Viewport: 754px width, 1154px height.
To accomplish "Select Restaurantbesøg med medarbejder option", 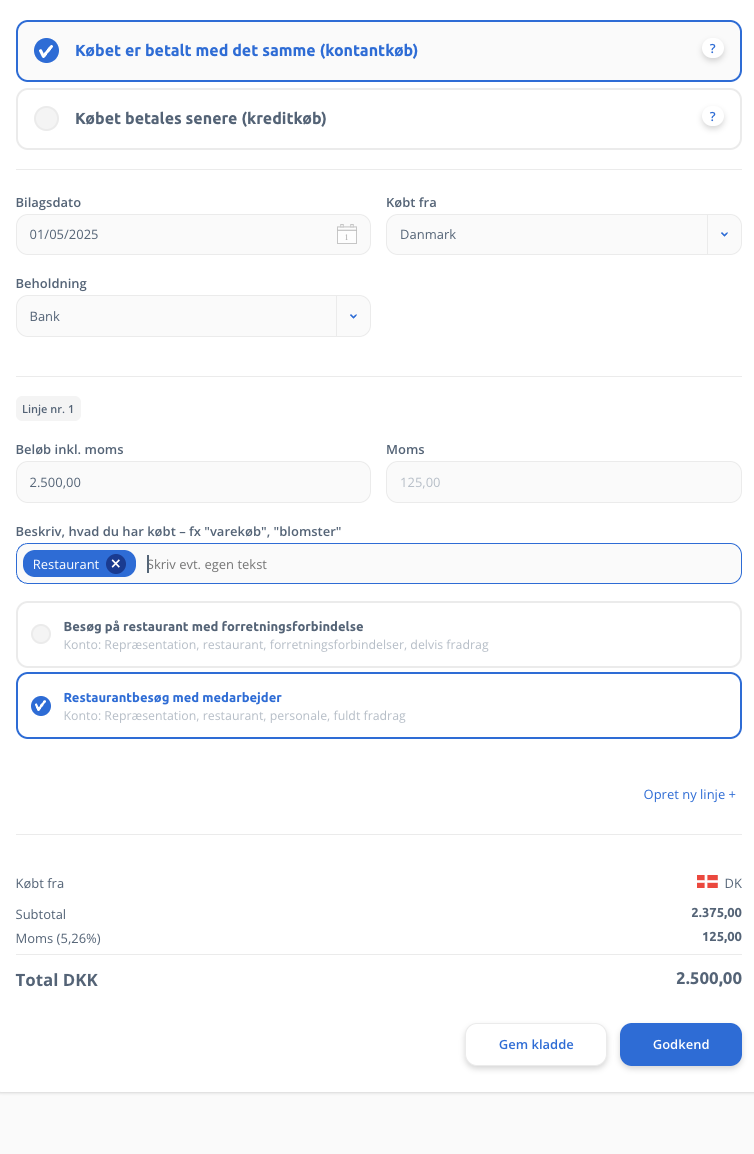I will pyautogui.click(x=378, y=705).
